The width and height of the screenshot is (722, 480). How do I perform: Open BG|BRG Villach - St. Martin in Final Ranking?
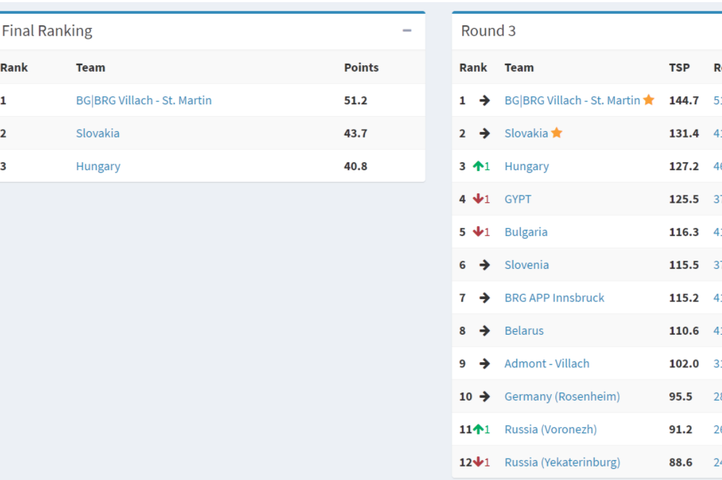click(143, 100)
